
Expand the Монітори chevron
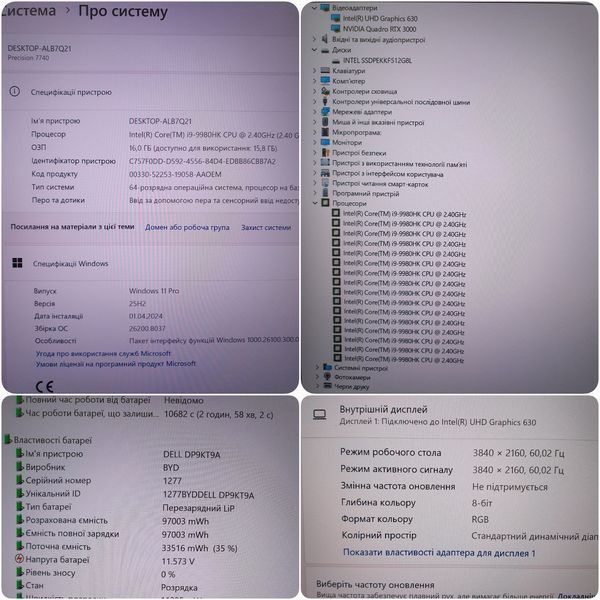[x=315, y=142]
